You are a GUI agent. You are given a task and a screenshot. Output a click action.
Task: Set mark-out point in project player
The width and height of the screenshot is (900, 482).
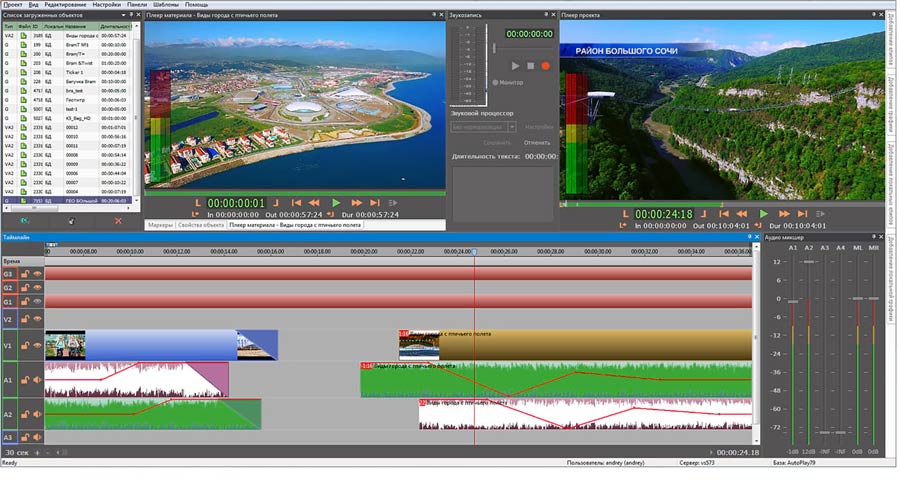704,214
